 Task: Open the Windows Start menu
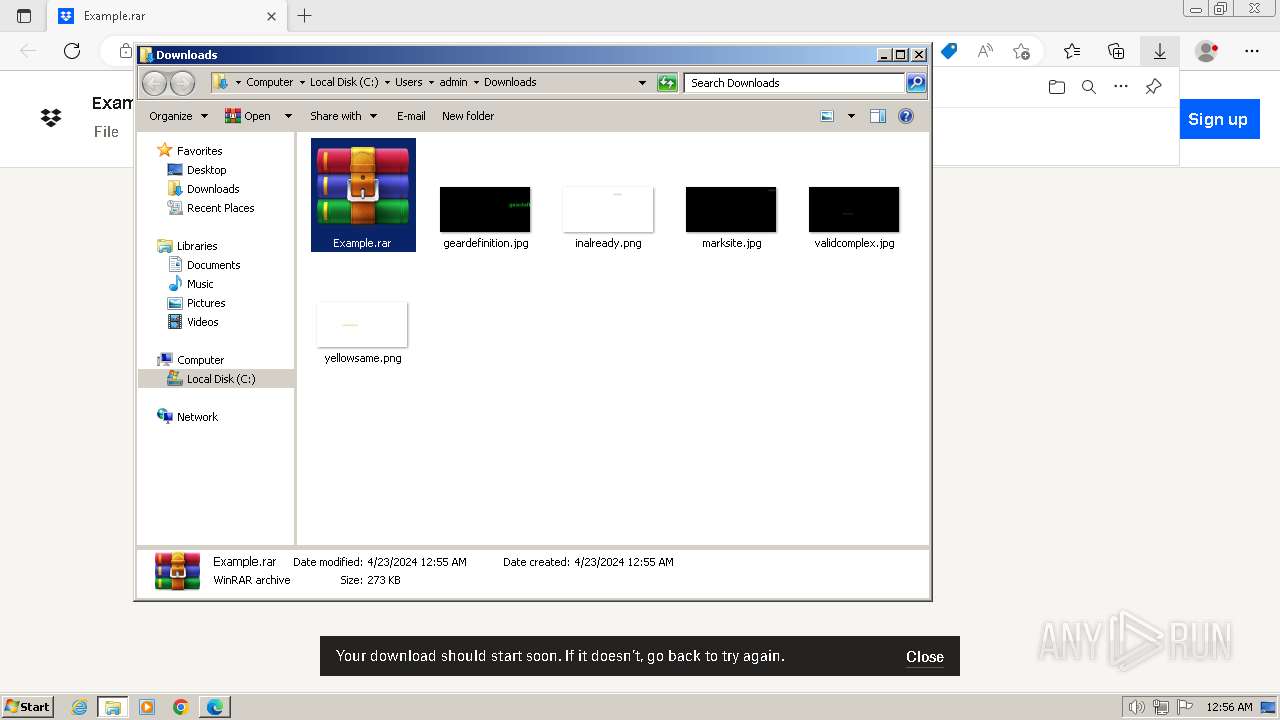pos(28,706)
